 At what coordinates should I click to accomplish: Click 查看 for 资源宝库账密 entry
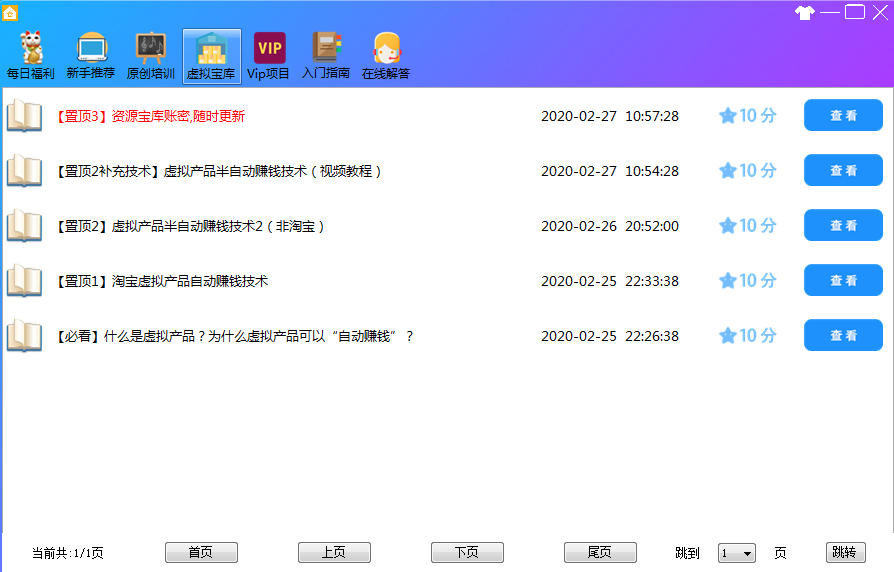point(843,116)
